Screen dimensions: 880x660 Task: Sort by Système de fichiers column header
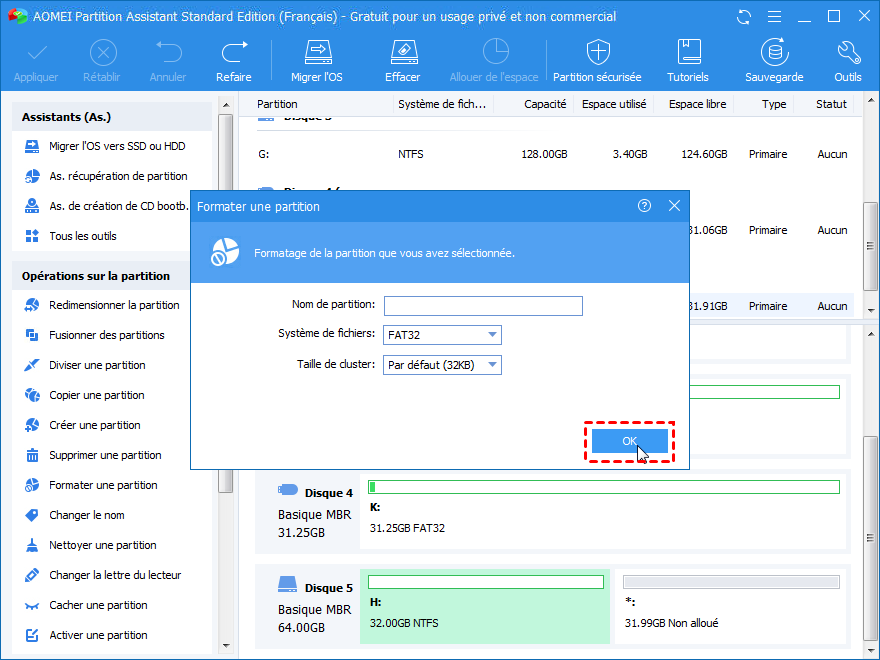point(442,104)
